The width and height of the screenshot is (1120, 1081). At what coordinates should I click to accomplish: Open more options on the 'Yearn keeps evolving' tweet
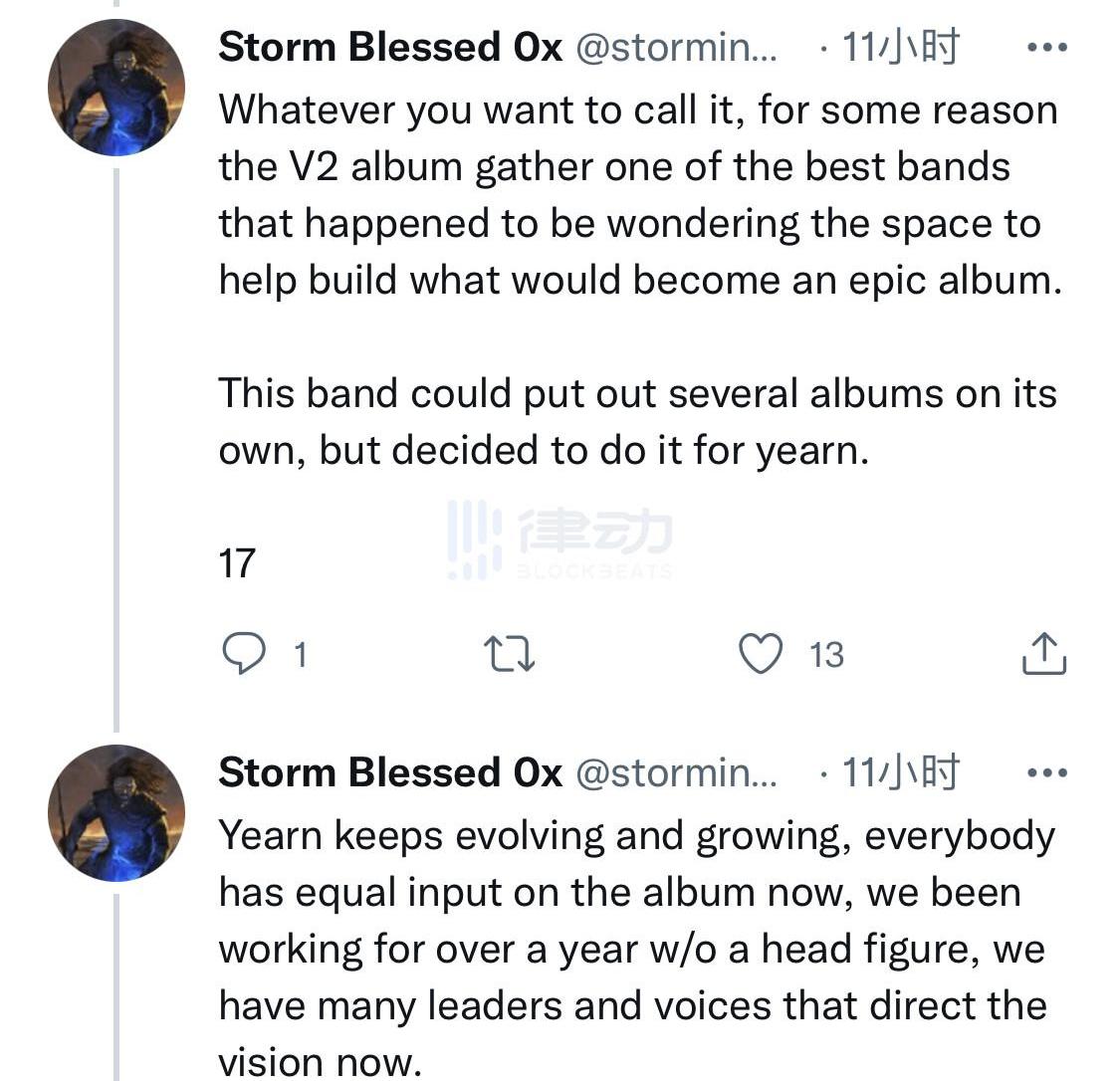click(1046, 772)
